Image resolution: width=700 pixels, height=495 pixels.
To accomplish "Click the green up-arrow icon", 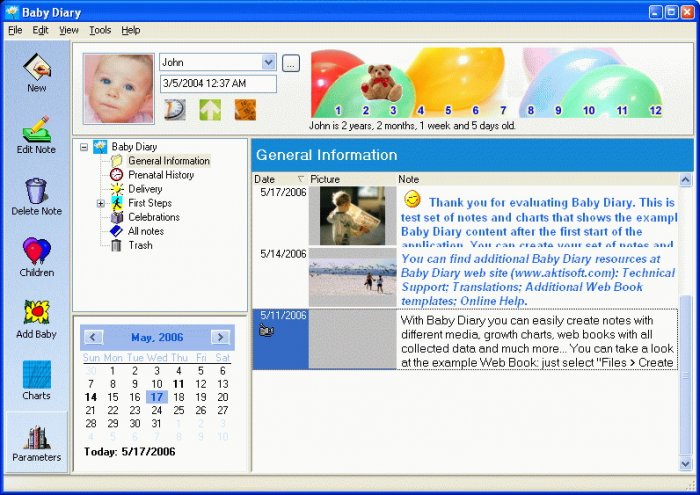I will point(210,110).
